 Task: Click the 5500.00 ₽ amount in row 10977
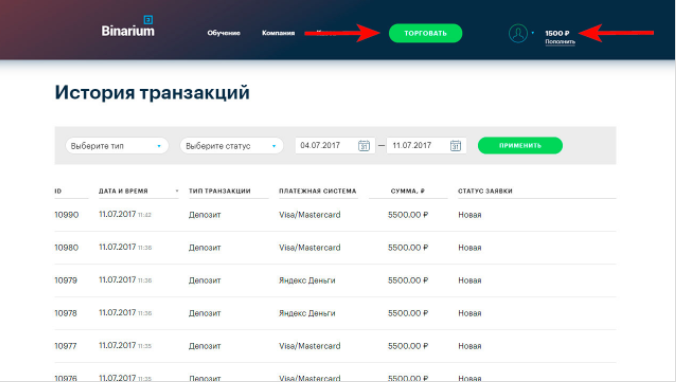pos(408,346)
